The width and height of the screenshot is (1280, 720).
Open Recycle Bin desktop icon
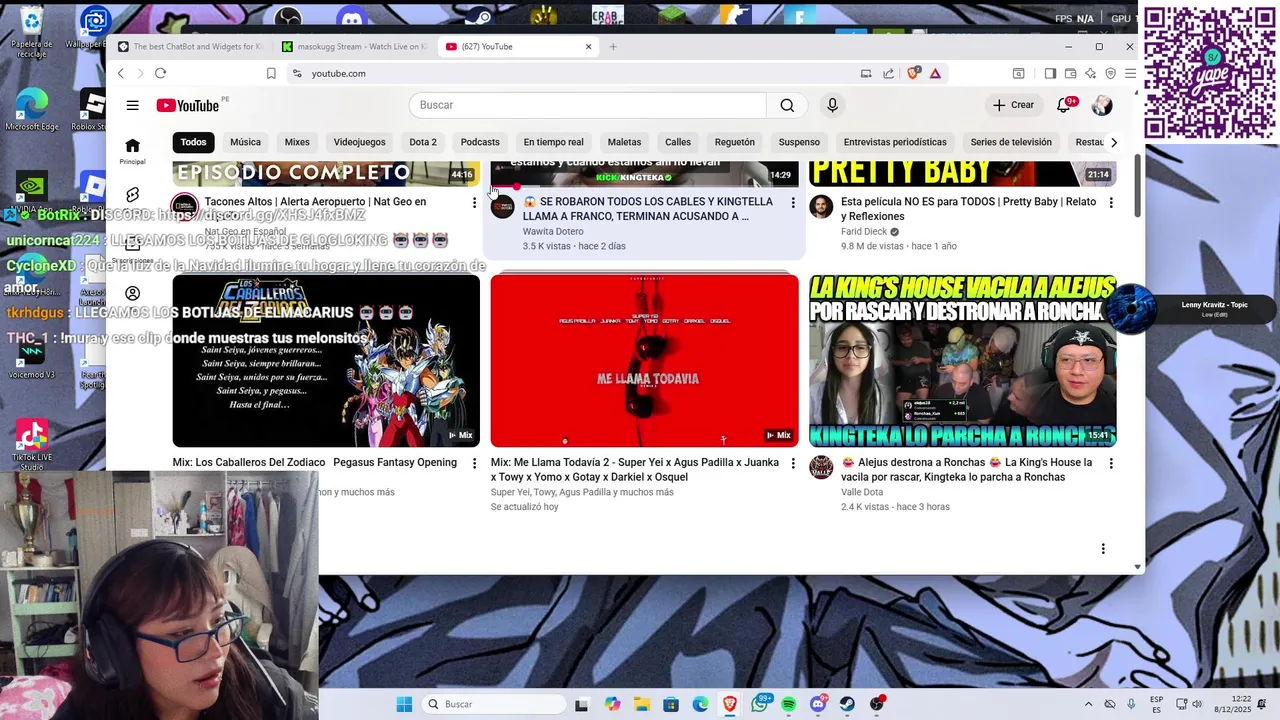[32, 32]
